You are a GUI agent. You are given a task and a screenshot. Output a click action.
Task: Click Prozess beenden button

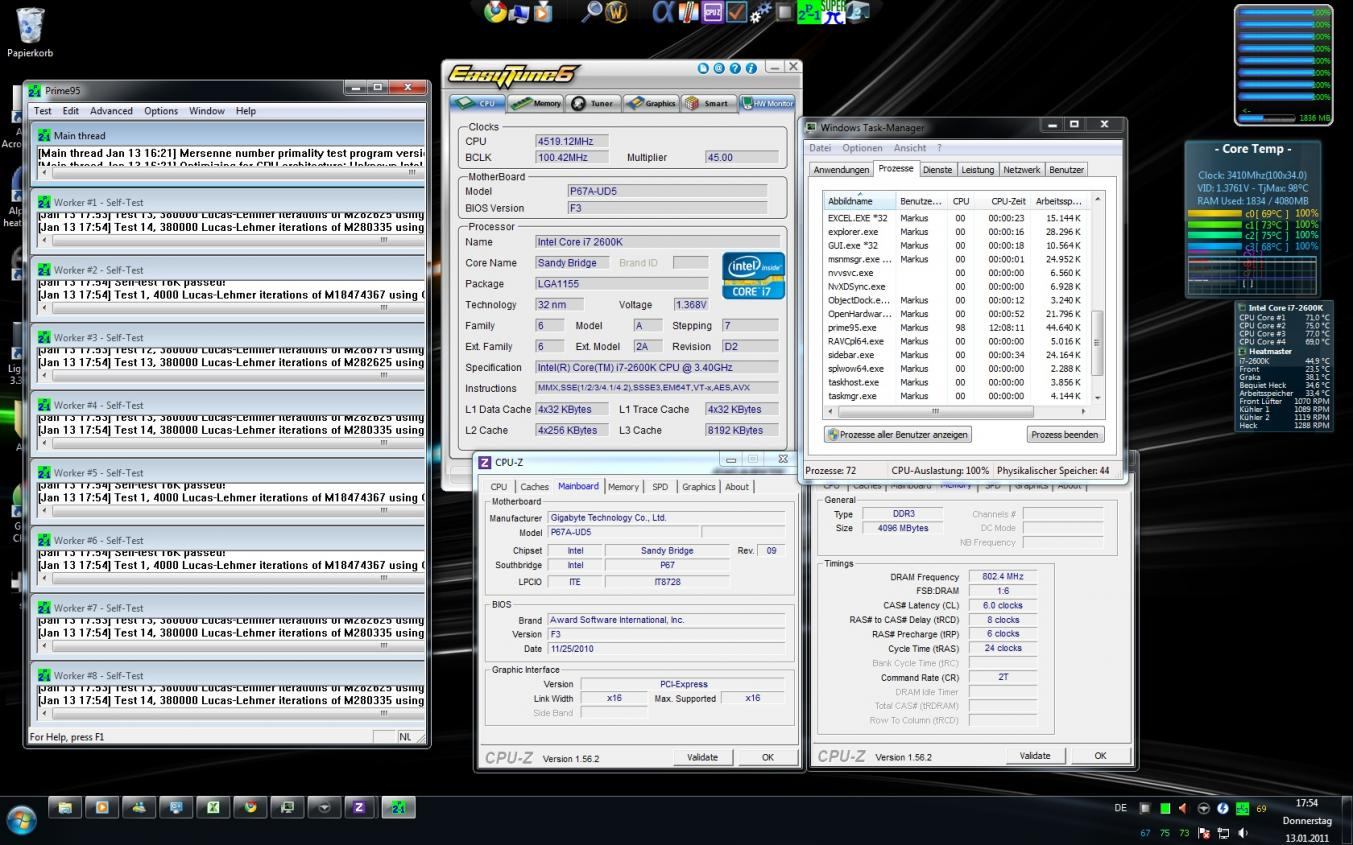click(1066, 434)
